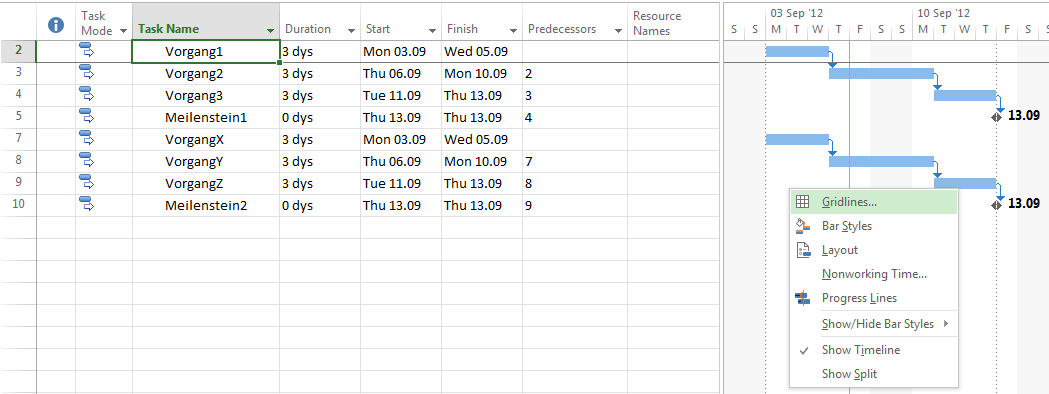Click the Progress Lines icon
Image resolution: width=1049 pixels, height=394 pixels.
(x=803, y=298)
